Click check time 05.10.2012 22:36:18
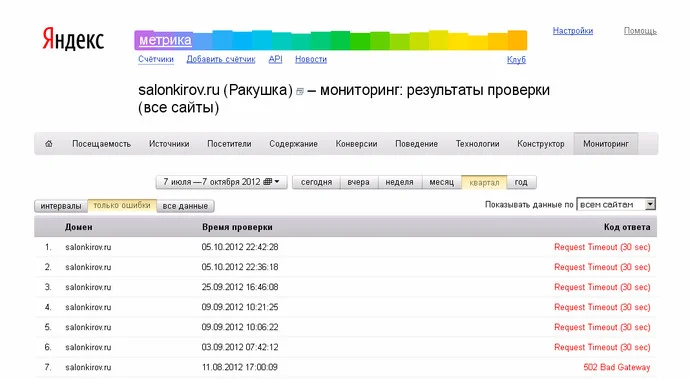Viewport: 690px width, 379px height. pos(240,267)
